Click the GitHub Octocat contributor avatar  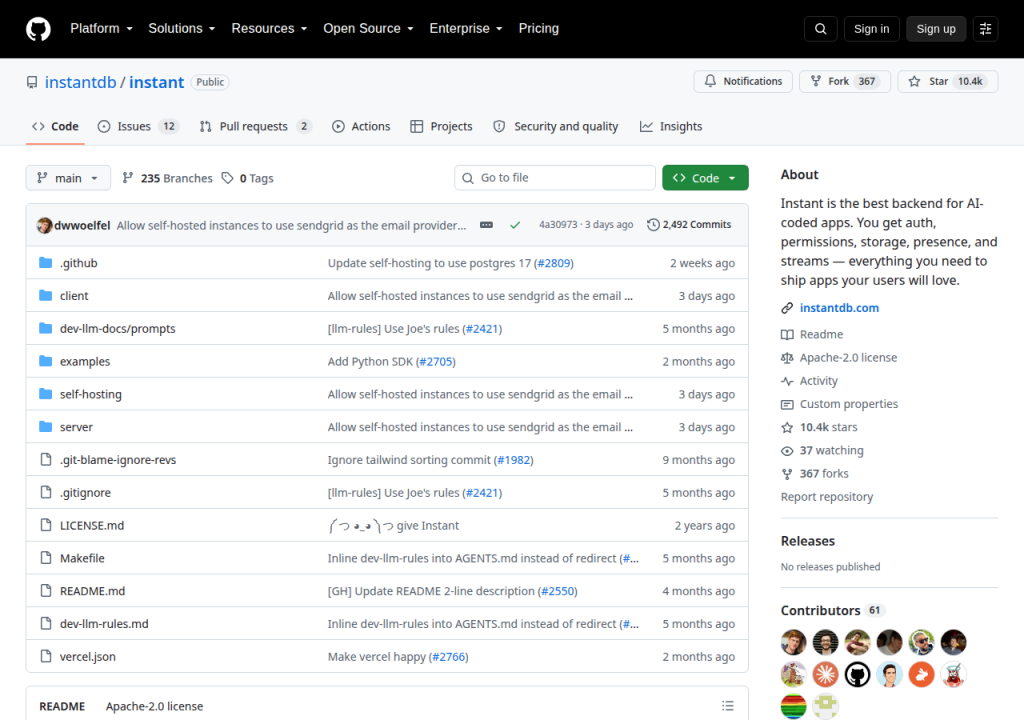tap(857, 674)
